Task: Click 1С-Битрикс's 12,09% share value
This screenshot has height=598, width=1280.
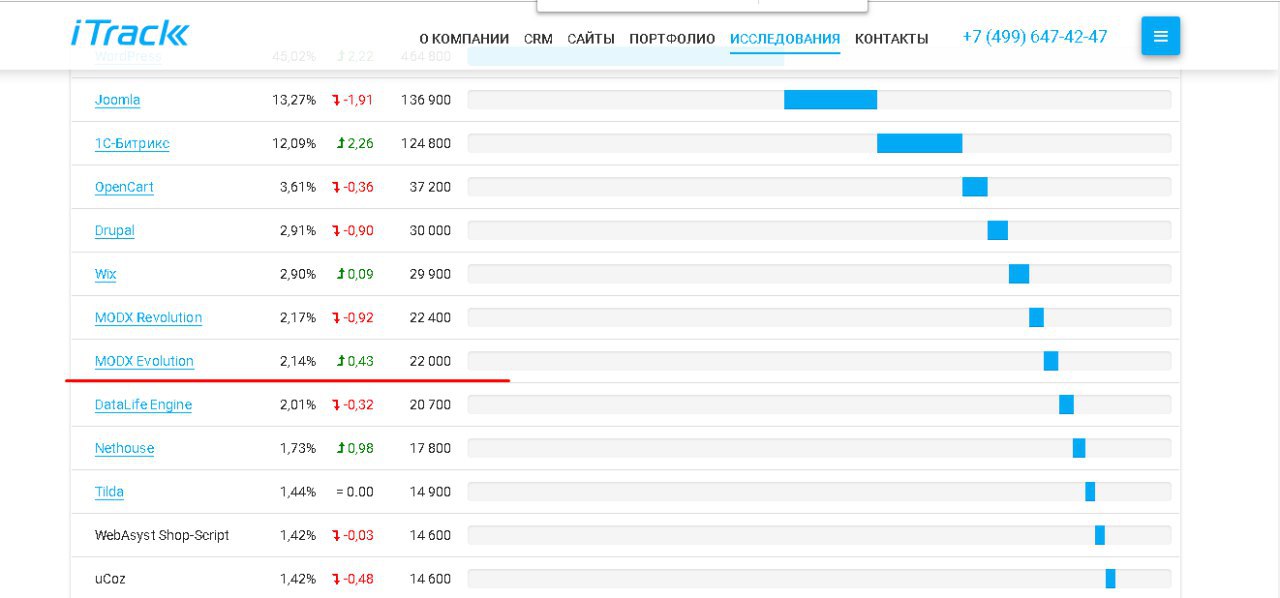Action: pyautogui.click(x=294, y=143)
